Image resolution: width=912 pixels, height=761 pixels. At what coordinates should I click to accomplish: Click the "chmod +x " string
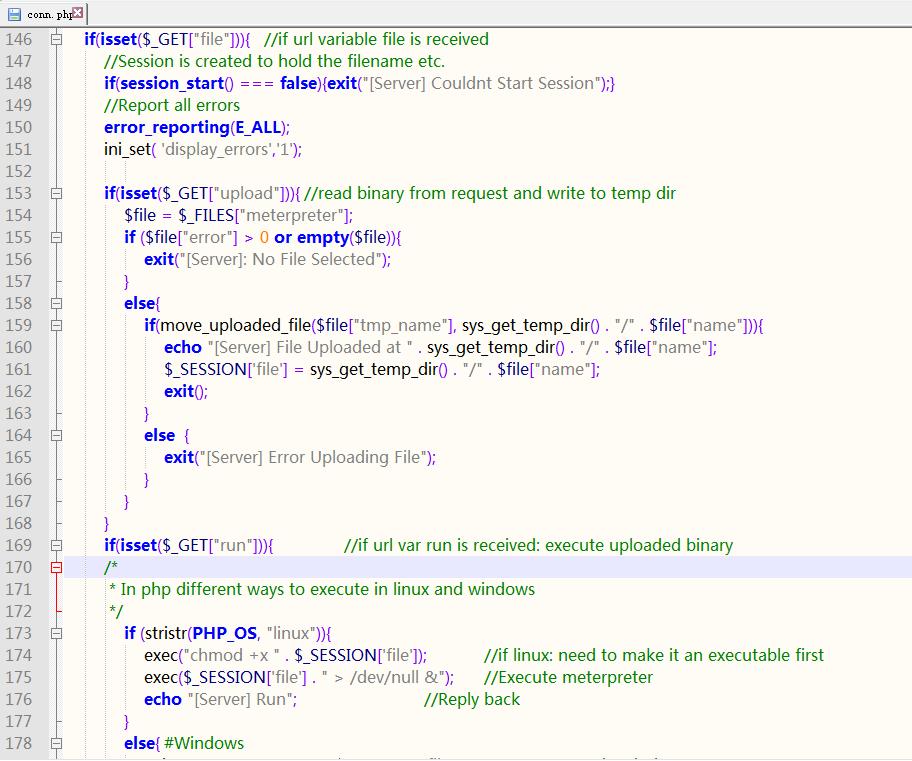click(231, 656)
